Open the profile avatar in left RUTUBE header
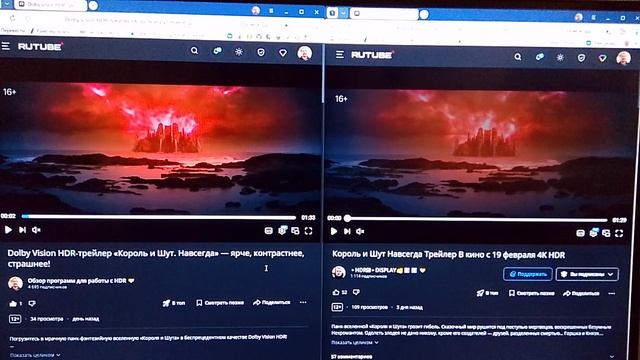Screen dimensions: 640x360 click(x=304, y=53)
